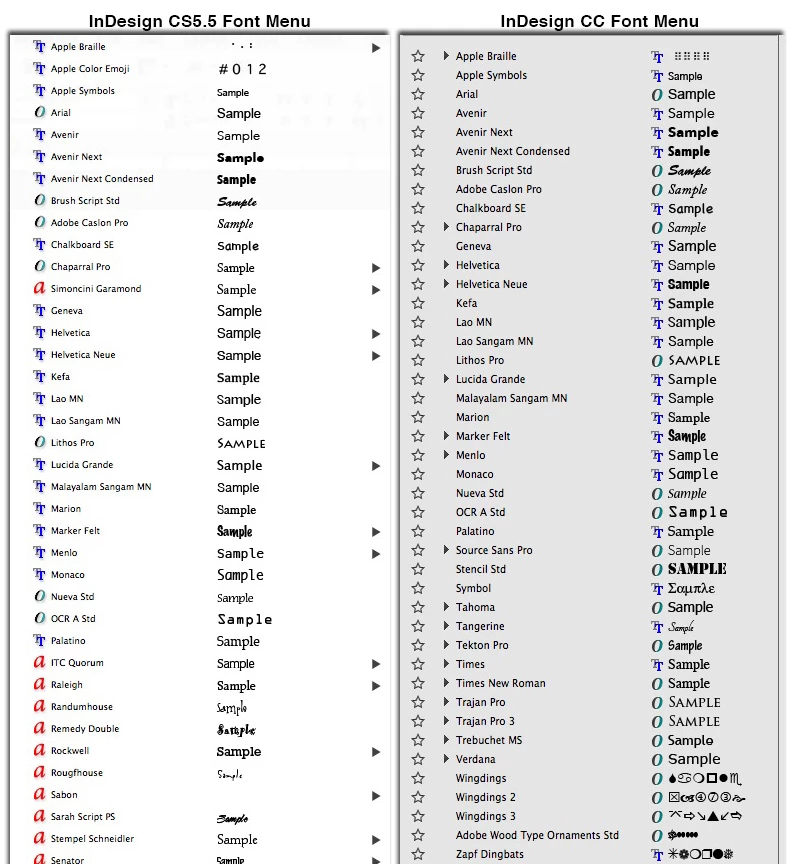Image resolution: width=792 pixels, height=864 pixels.
Task: Click the OpenType icon beside Arial in CS5.5 menu
Action: (39, 112)
